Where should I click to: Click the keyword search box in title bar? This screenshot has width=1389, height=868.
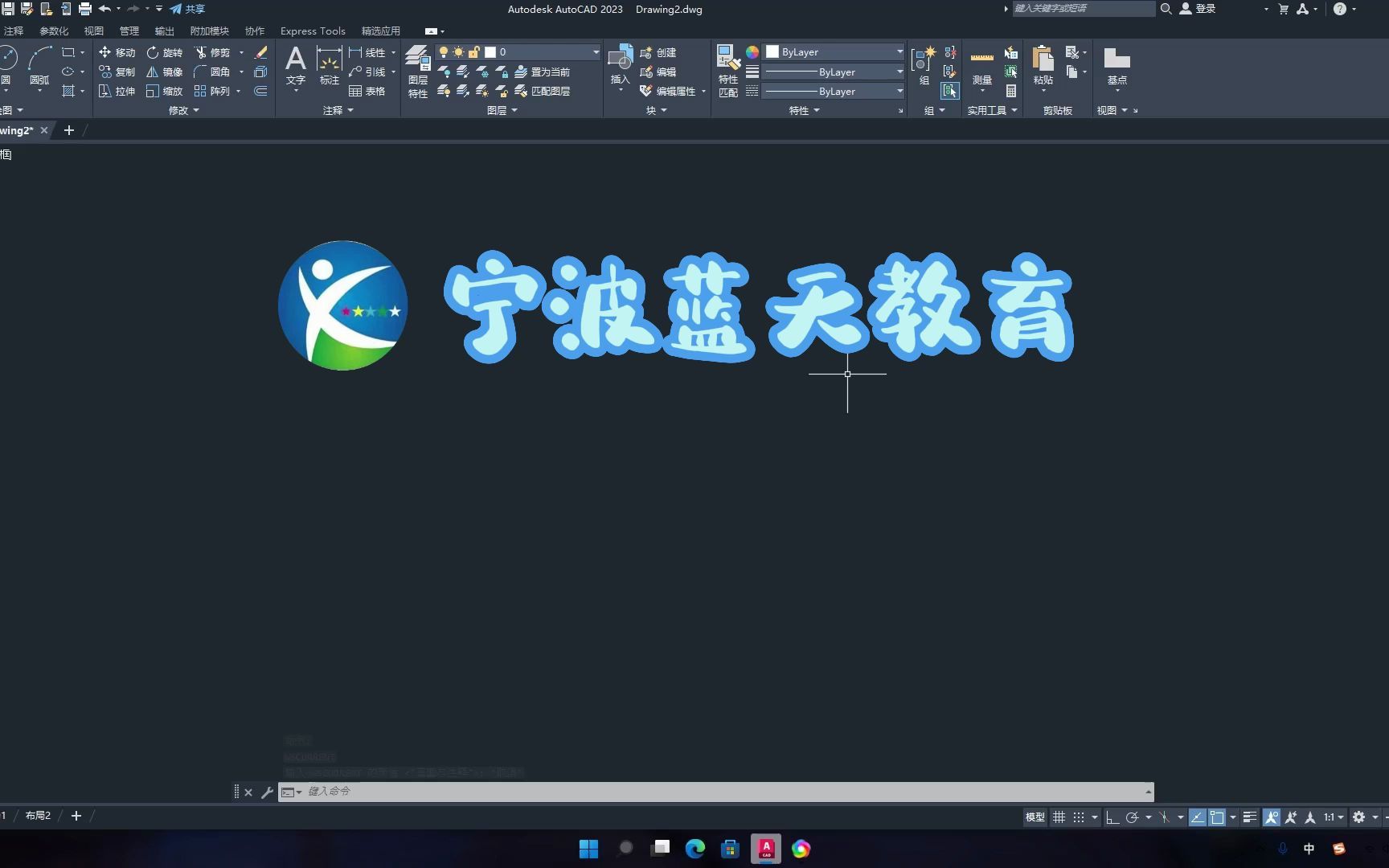click(x=1083, y=9)
